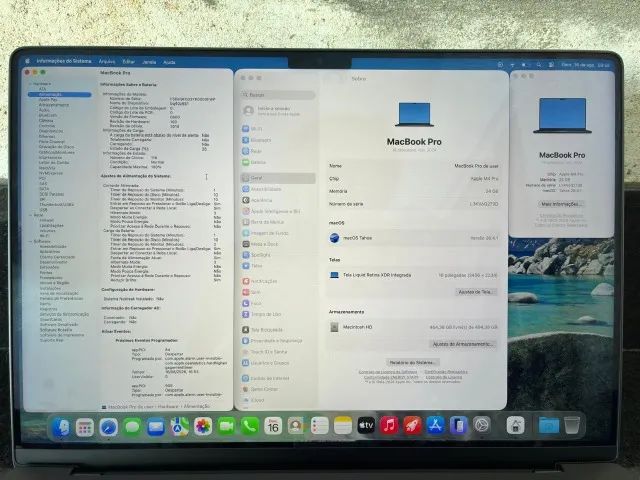Open iPhone Mirroring in the Dock
This screenshot has width=640, height=480.
pyautogui.click(x=458, y=425)
